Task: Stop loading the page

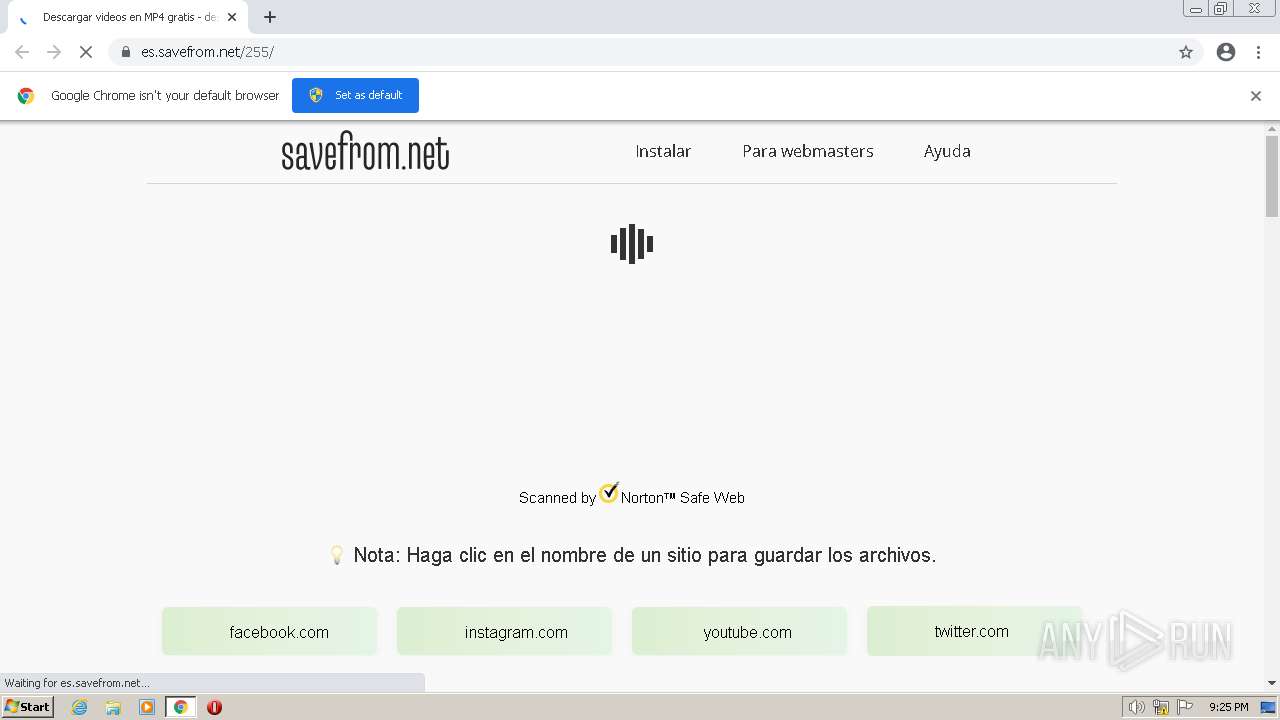Action: point(86,52)
